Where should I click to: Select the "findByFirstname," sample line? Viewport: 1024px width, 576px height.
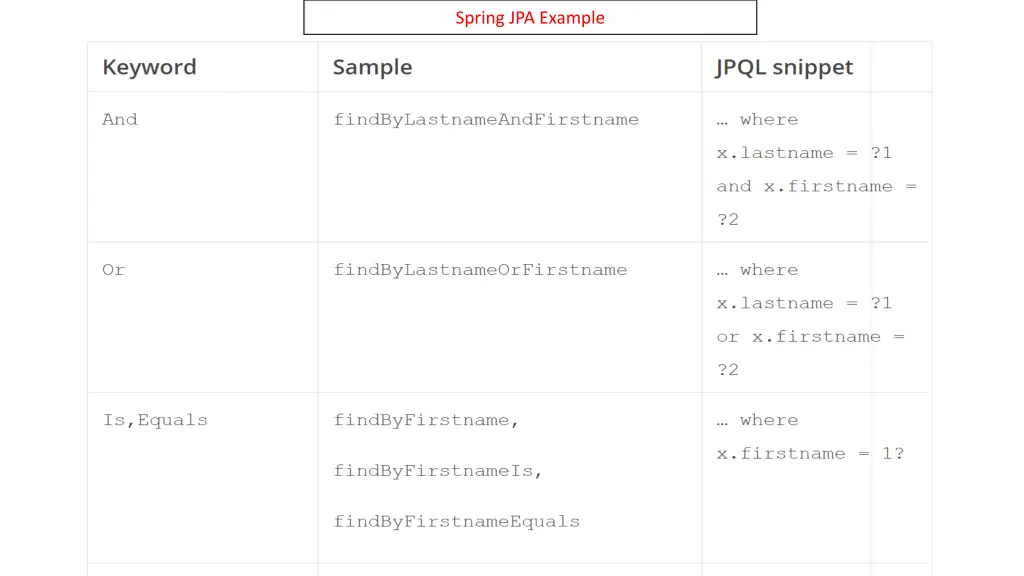[x=426, y=420]
